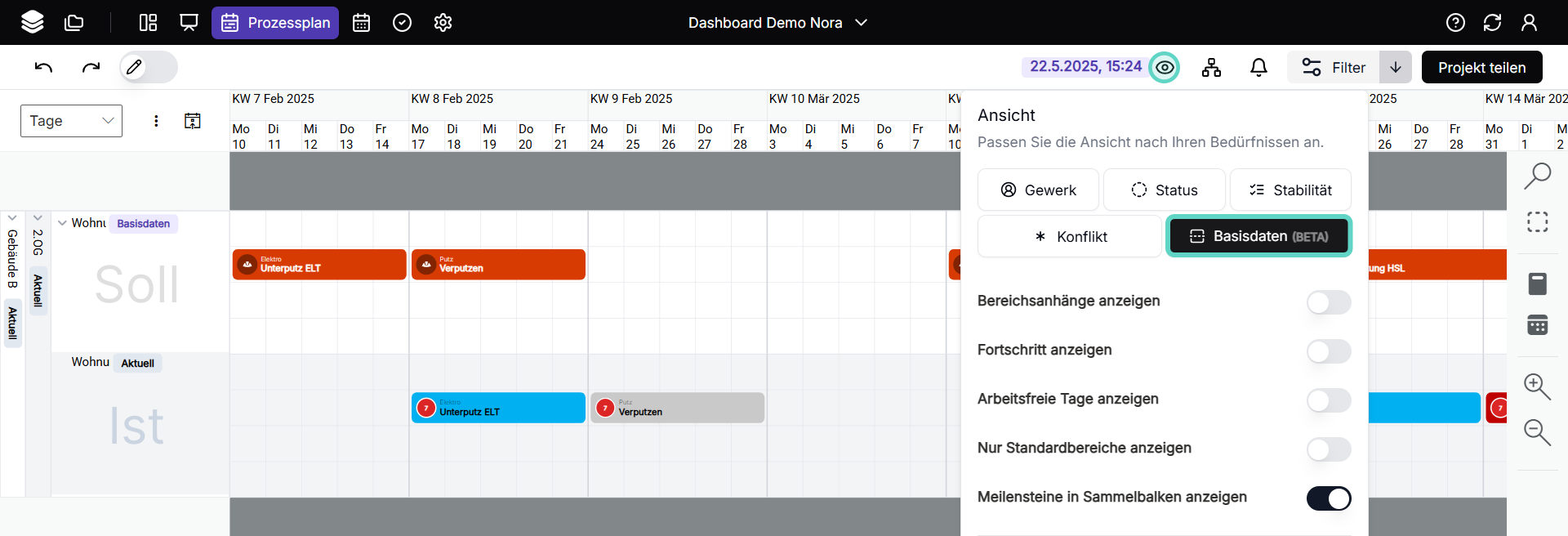Select the Gewerk view option
Screen dimensions: 1568x536
pyautogui.click(x=1038, y=190)
